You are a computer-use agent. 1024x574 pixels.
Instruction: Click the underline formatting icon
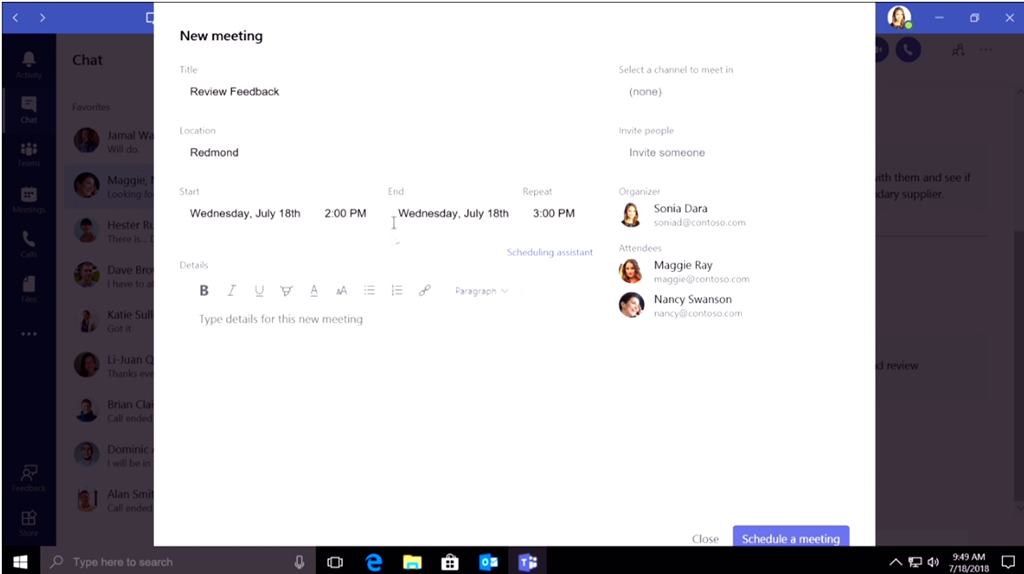point(259,291)
